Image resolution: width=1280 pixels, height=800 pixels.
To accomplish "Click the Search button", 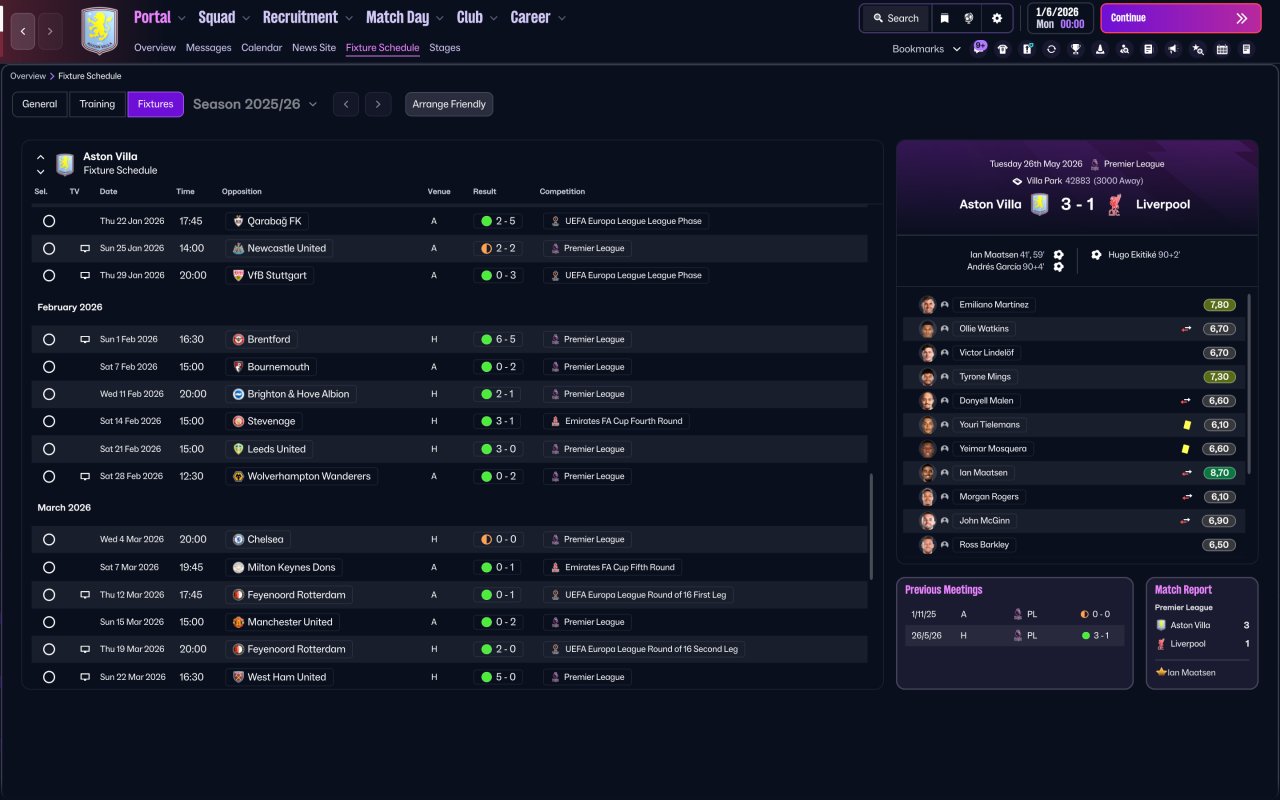I will (895, 18).
